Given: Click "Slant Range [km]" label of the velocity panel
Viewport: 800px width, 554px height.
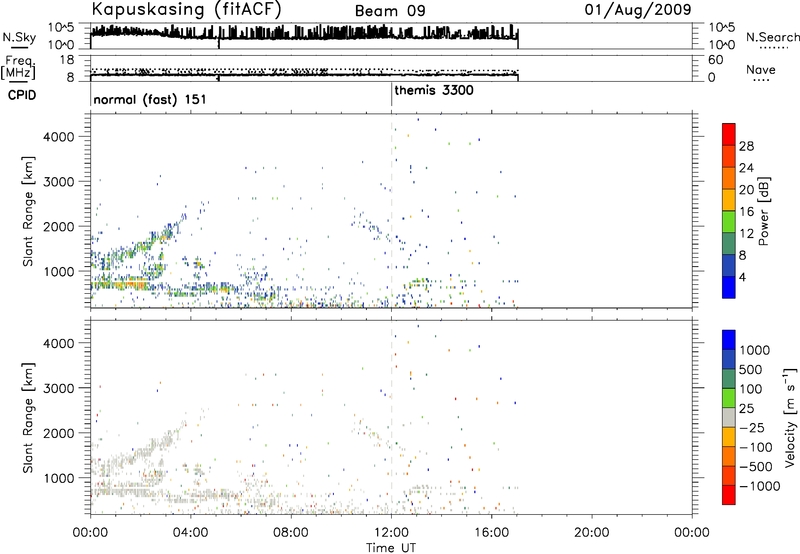Looking at the screenshot, I should point(28,417).
